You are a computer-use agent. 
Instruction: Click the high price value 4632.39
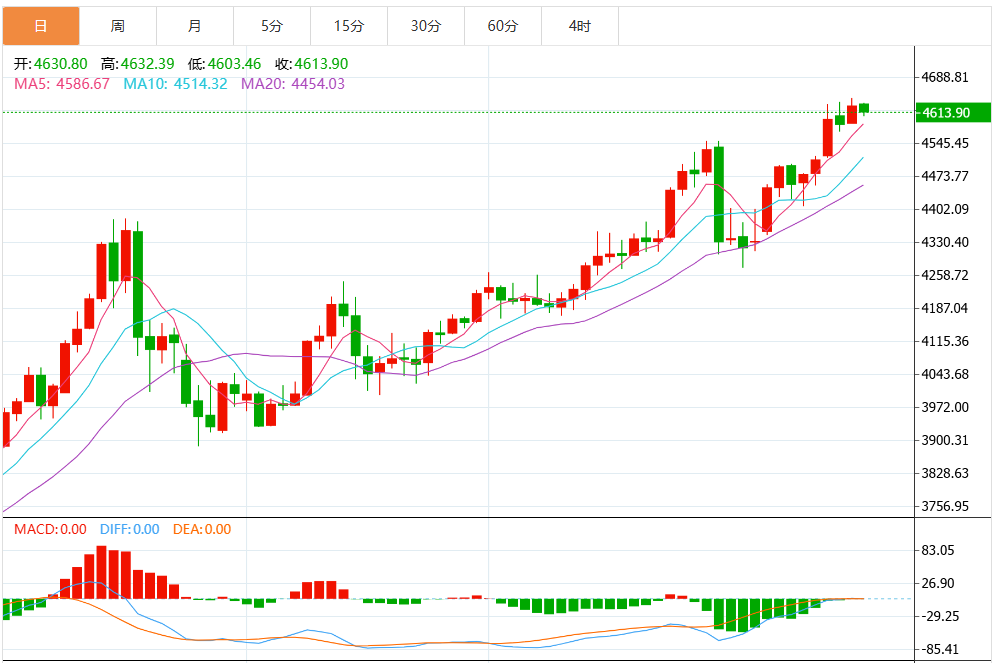point(147,64)
